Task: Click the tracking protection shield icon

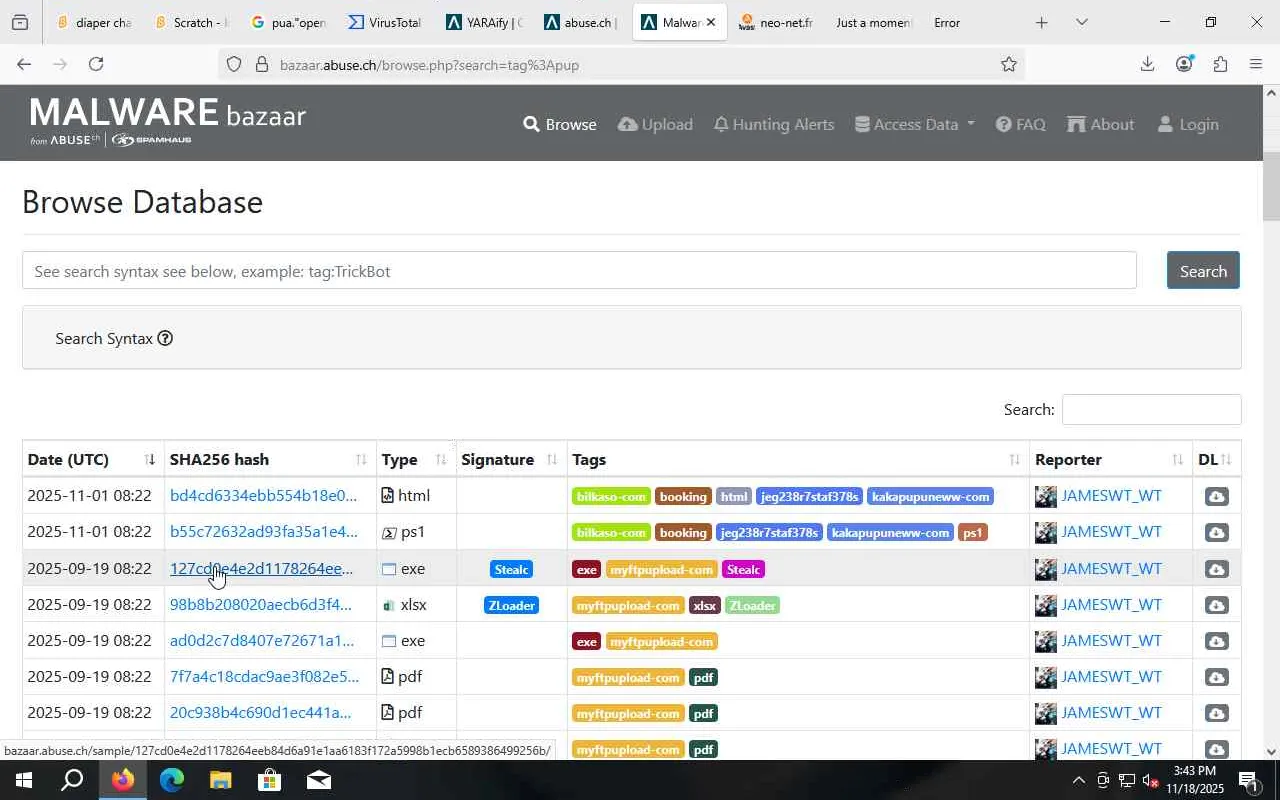Action: (233, 65)
